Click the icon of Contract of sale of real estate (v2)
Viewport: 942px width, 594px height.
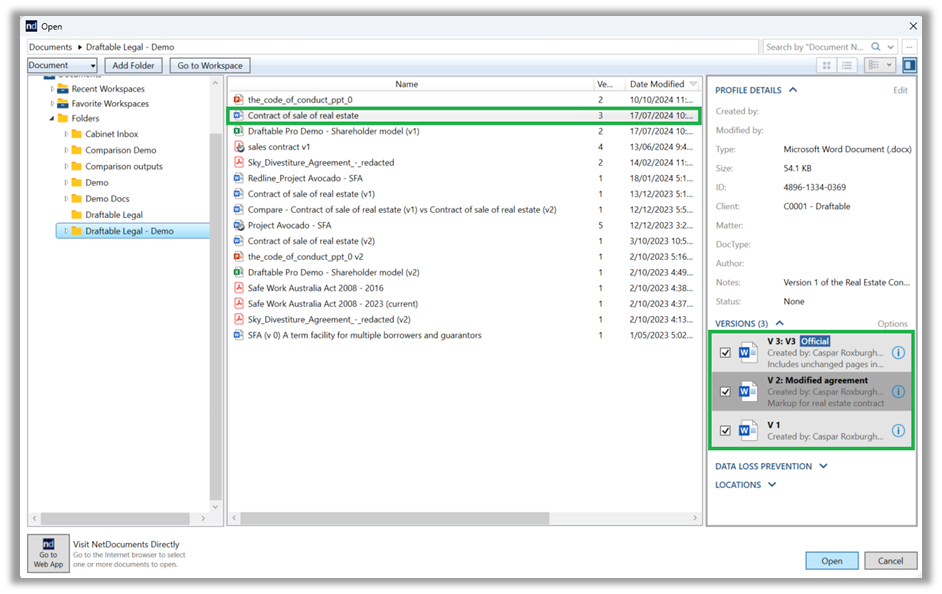[x=239, y=241]
